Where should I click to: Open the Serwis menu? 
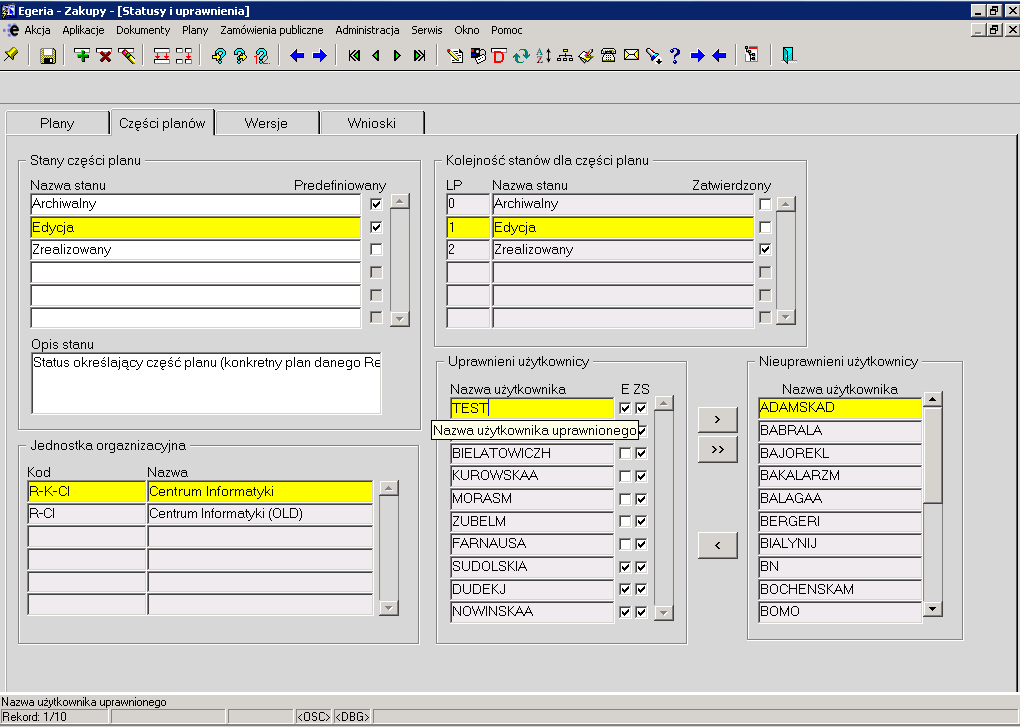(427, 30)
